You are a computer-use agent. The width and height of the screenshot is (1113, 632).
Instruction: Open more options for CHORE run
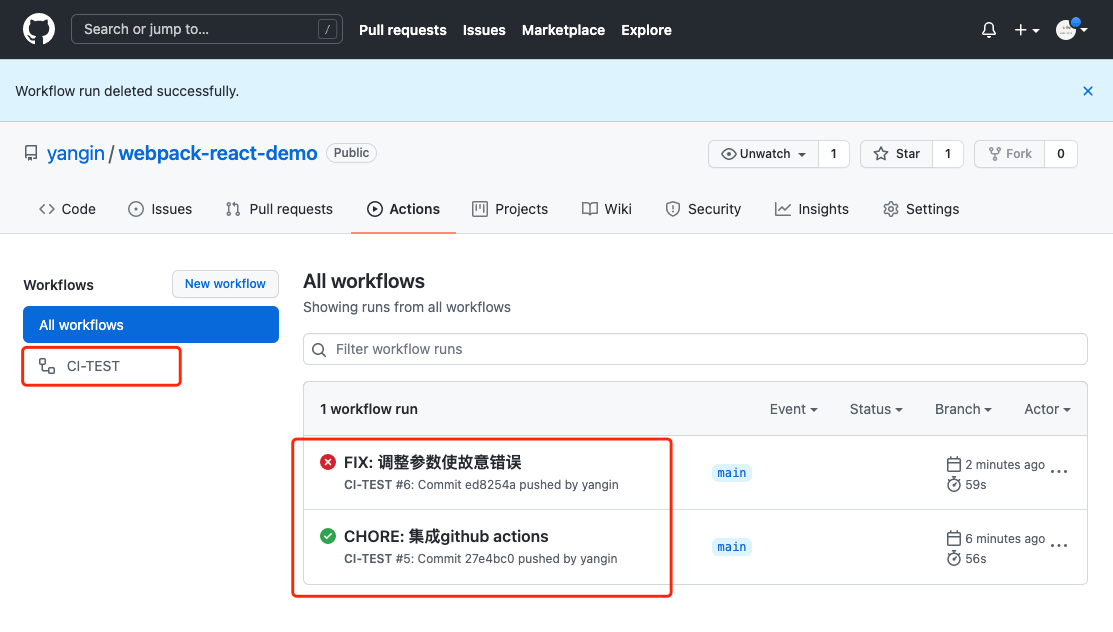click(x=1058, y=546)
